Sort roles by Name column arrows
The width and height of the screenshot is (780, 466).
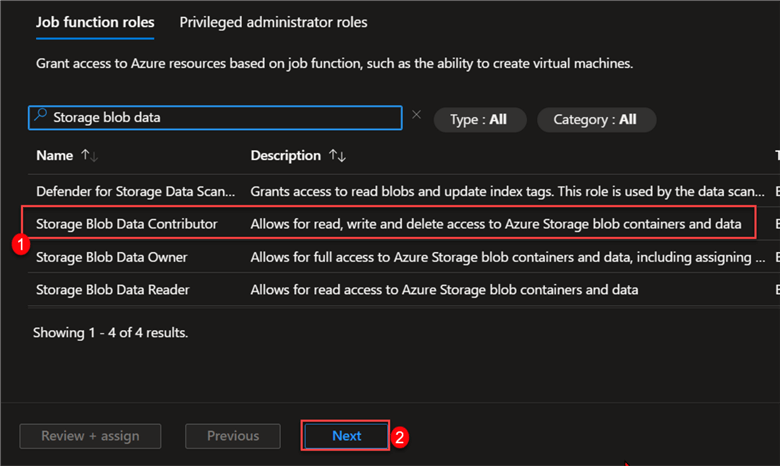89,156
